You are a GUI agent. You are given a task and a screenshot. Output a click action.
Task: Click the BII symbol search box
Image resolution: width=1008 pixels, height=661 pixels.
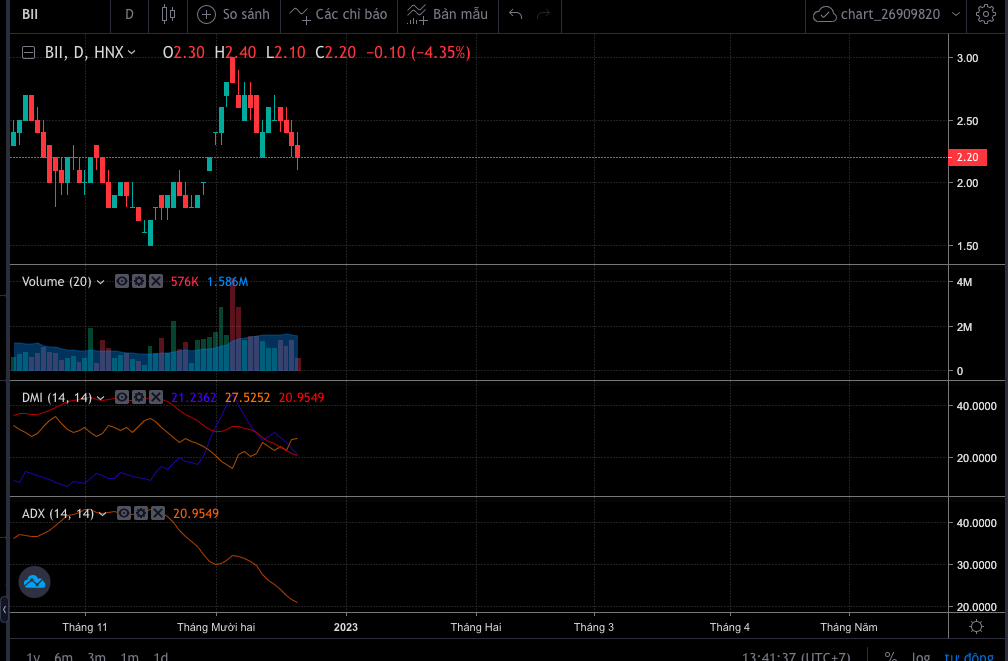(59, 14)
